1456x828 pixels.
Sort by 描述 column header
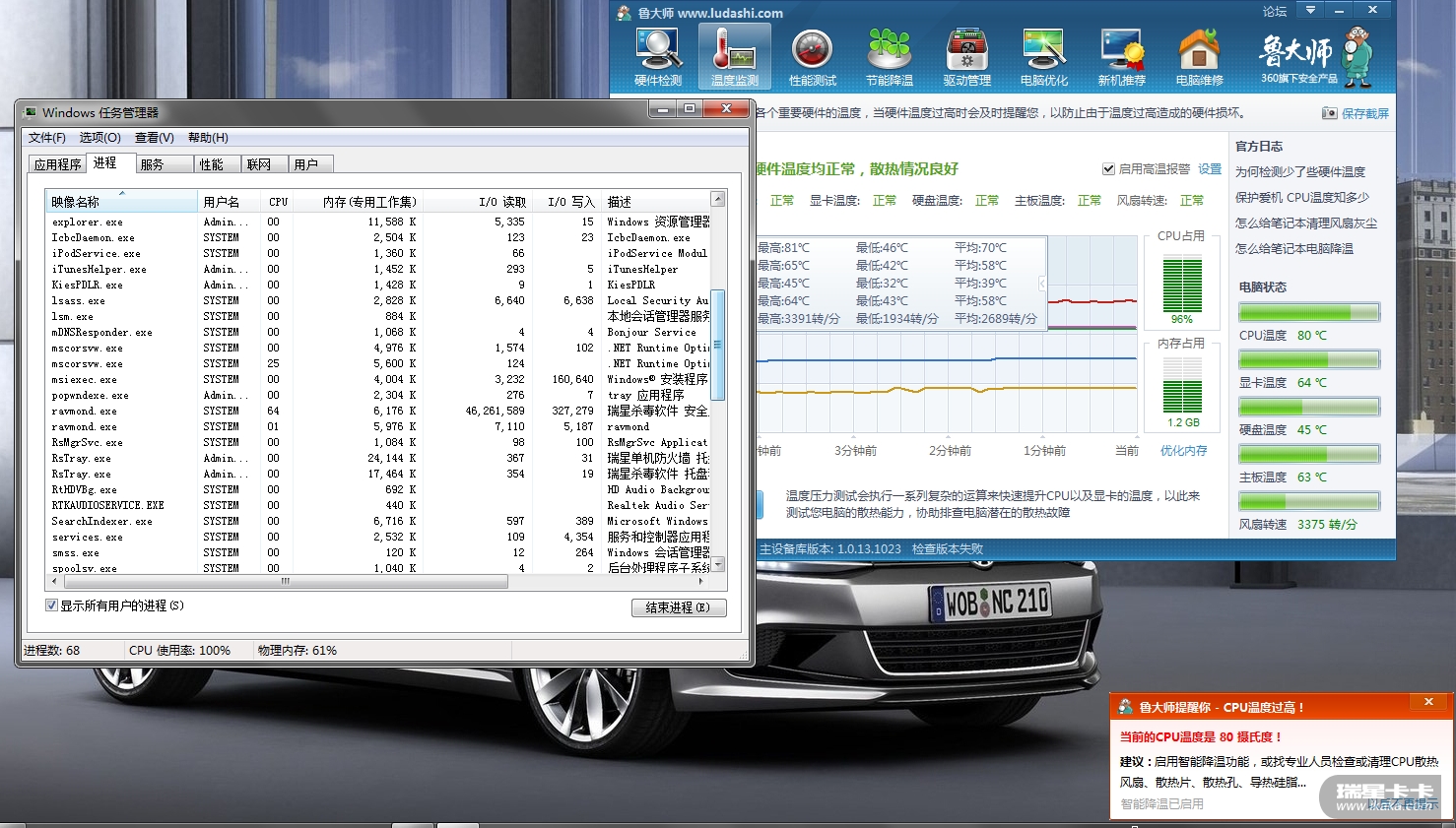[x=656, y=202]
